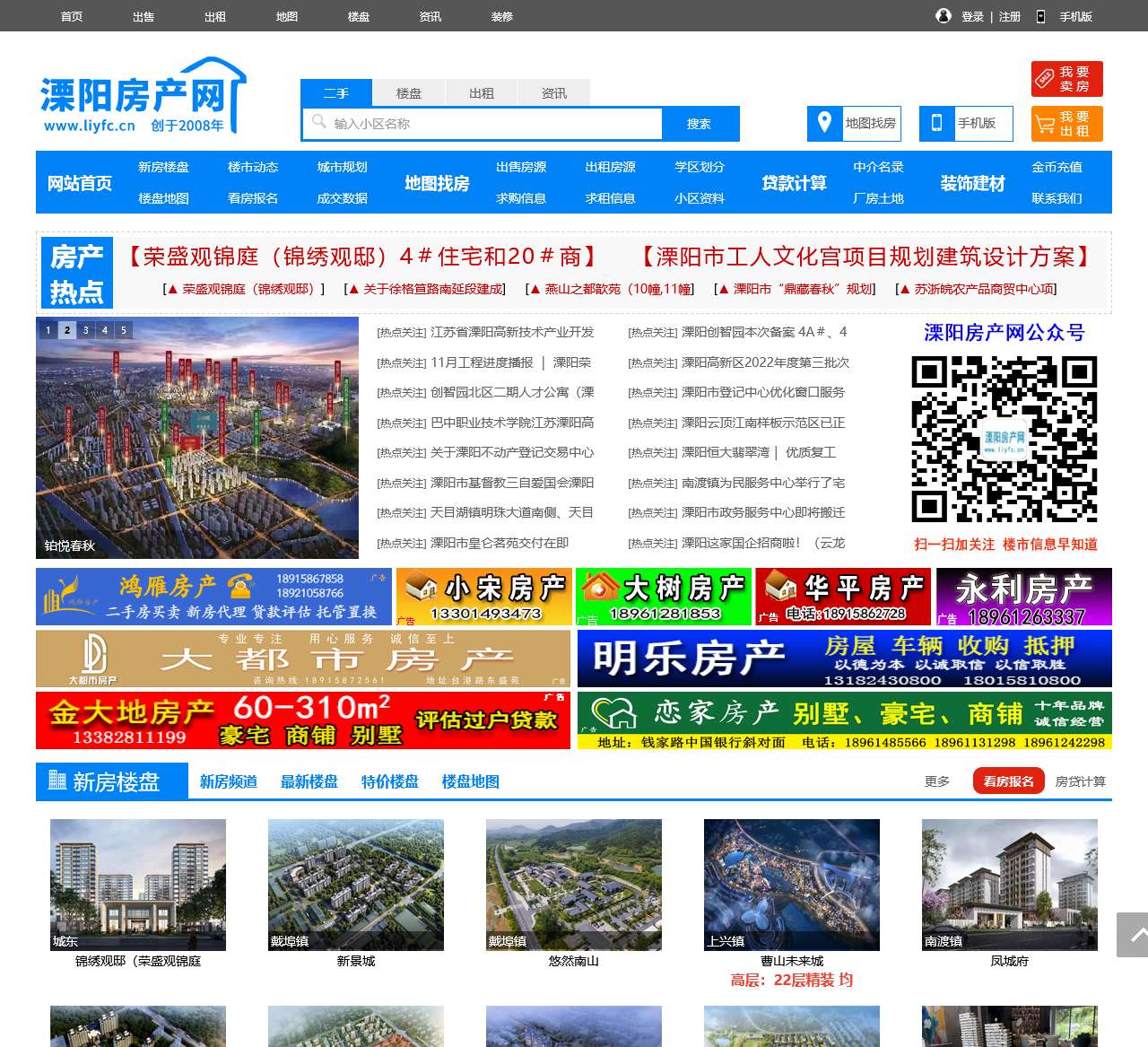Open 地图 in top menu bar
This screenshot has width=1148, height=1047.
coord(287,16)
